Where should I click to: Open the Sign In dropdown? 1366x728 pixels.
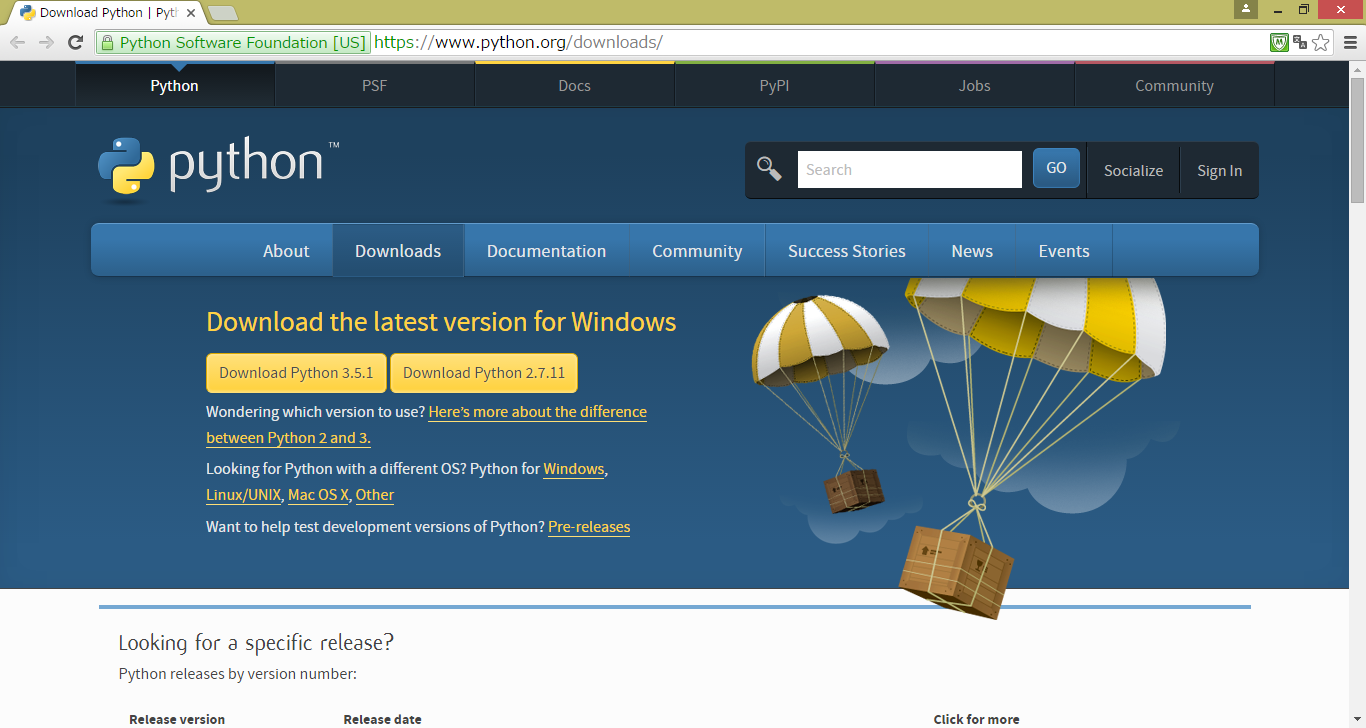(1220, 171)
